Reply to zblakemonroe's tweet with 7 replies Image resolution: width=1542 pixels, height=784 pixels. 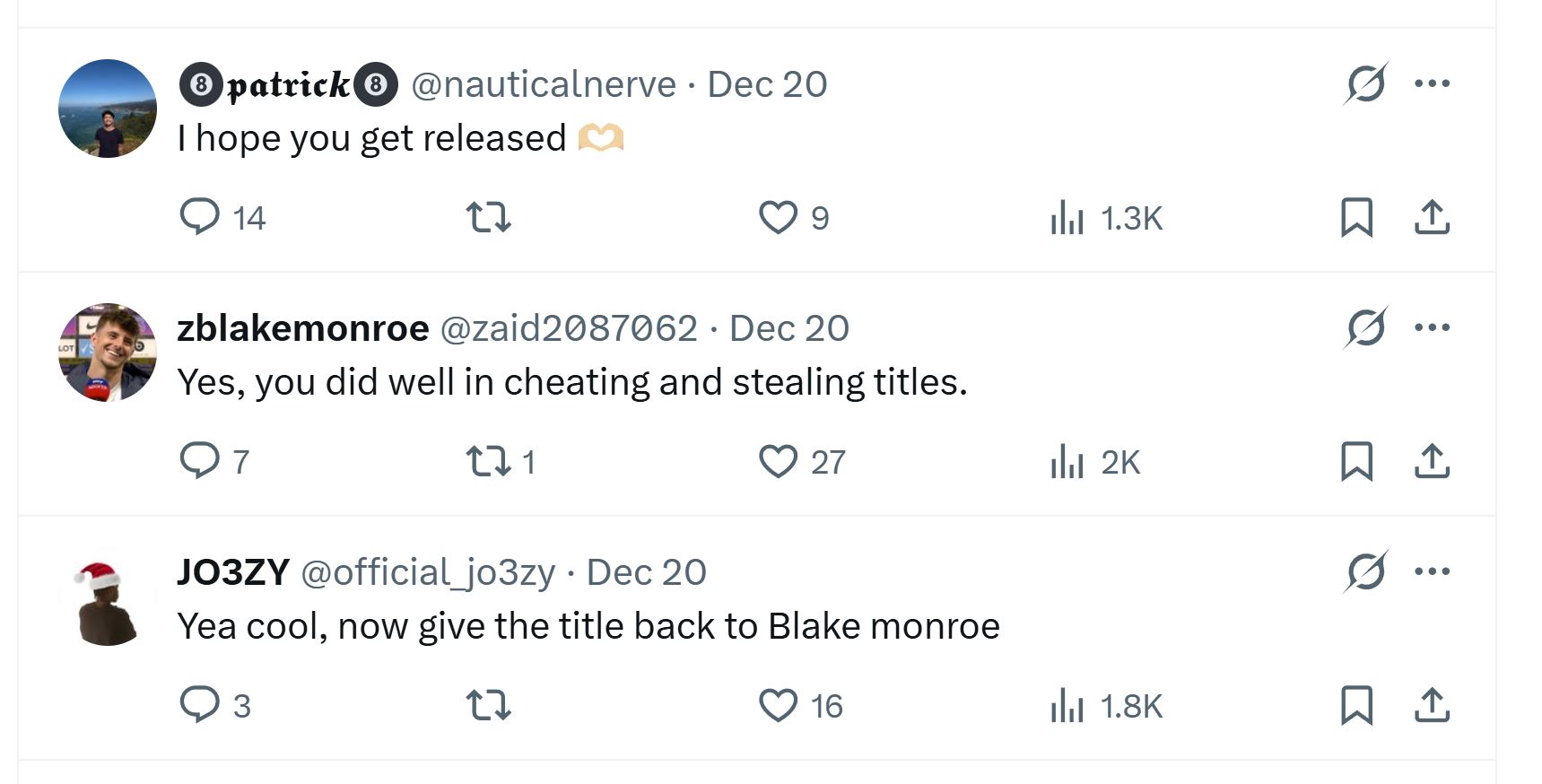coord(214,461)
